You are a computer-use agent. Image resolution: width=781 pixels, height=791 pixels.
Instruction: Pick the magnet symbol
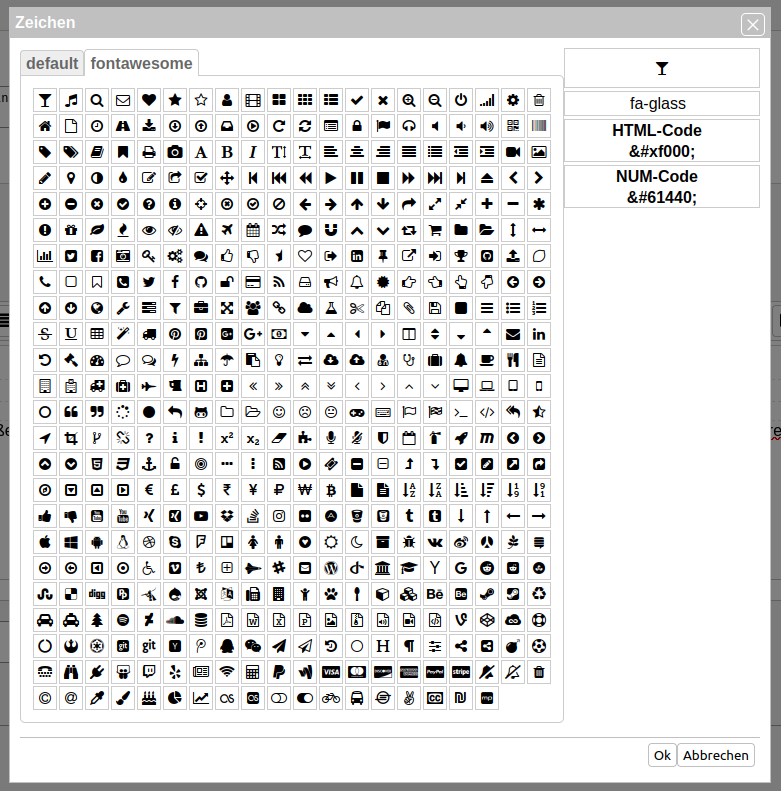pyautogui.click(x=331, y=230)
